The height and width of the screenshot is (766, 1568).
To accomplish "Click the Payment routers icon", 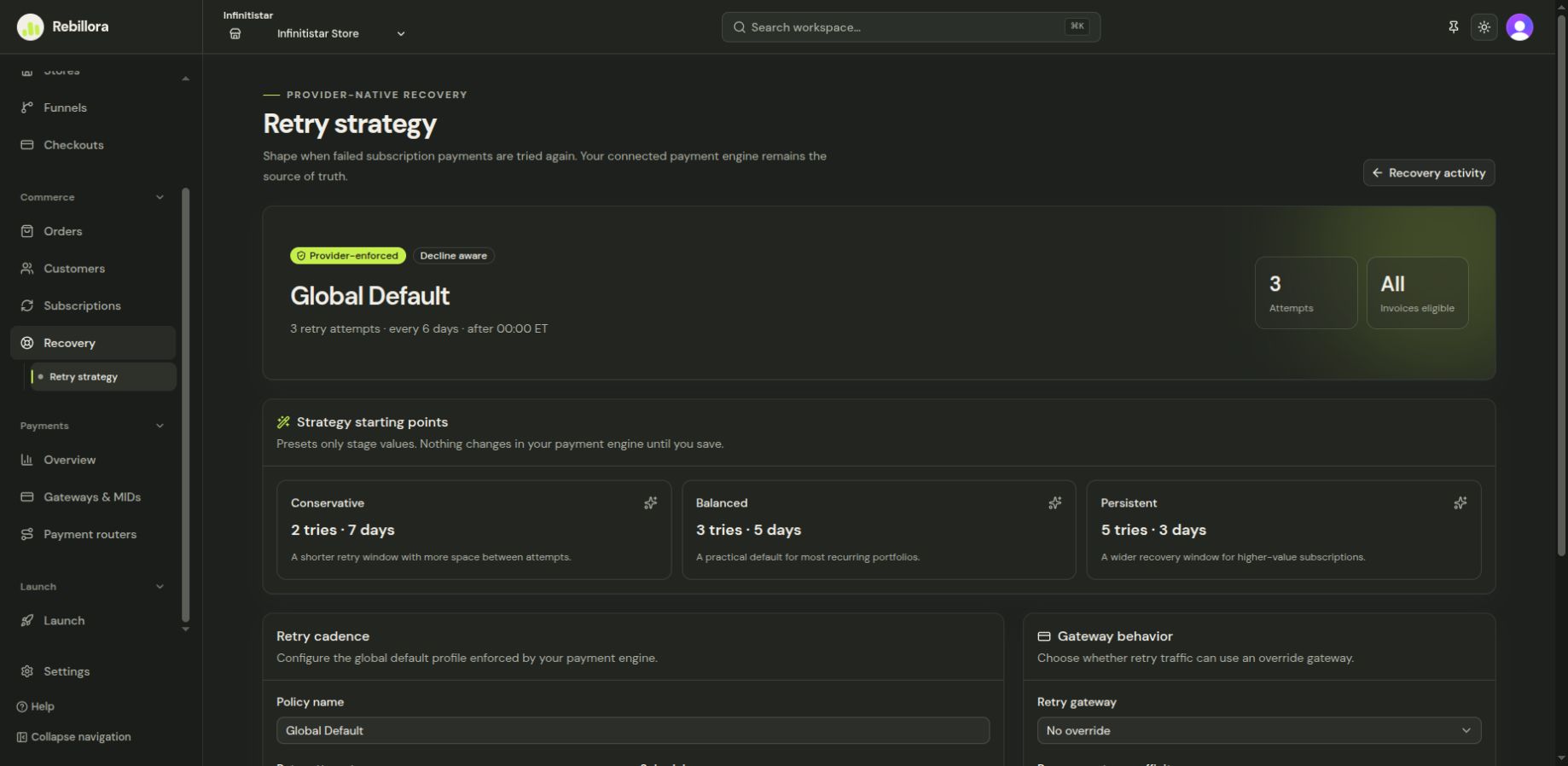I will (x=27, y=534).
